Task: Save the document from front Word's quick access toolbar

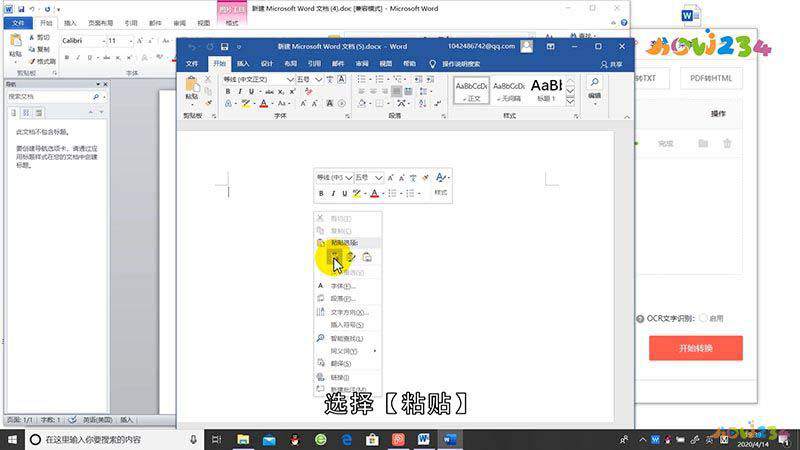Action: tap(224, 46)
